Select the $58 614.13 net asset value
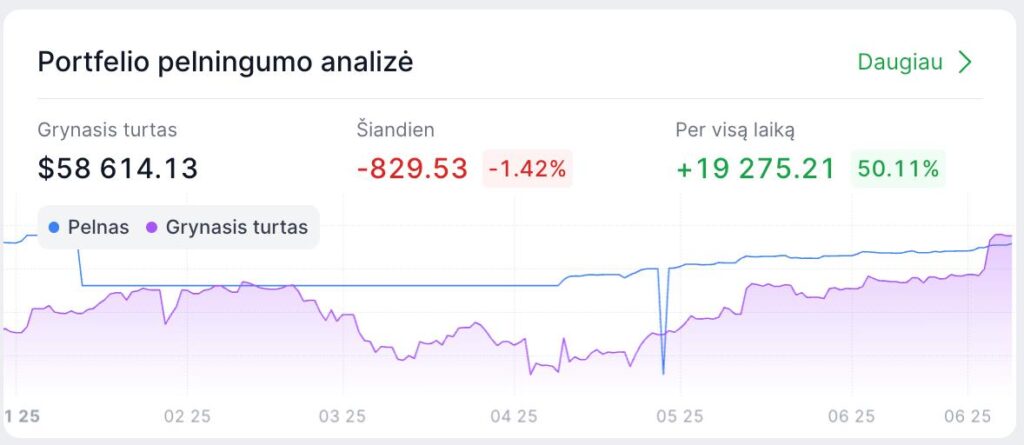Image resolution: width=1024 pixels, height=445 pixels. 118,168
